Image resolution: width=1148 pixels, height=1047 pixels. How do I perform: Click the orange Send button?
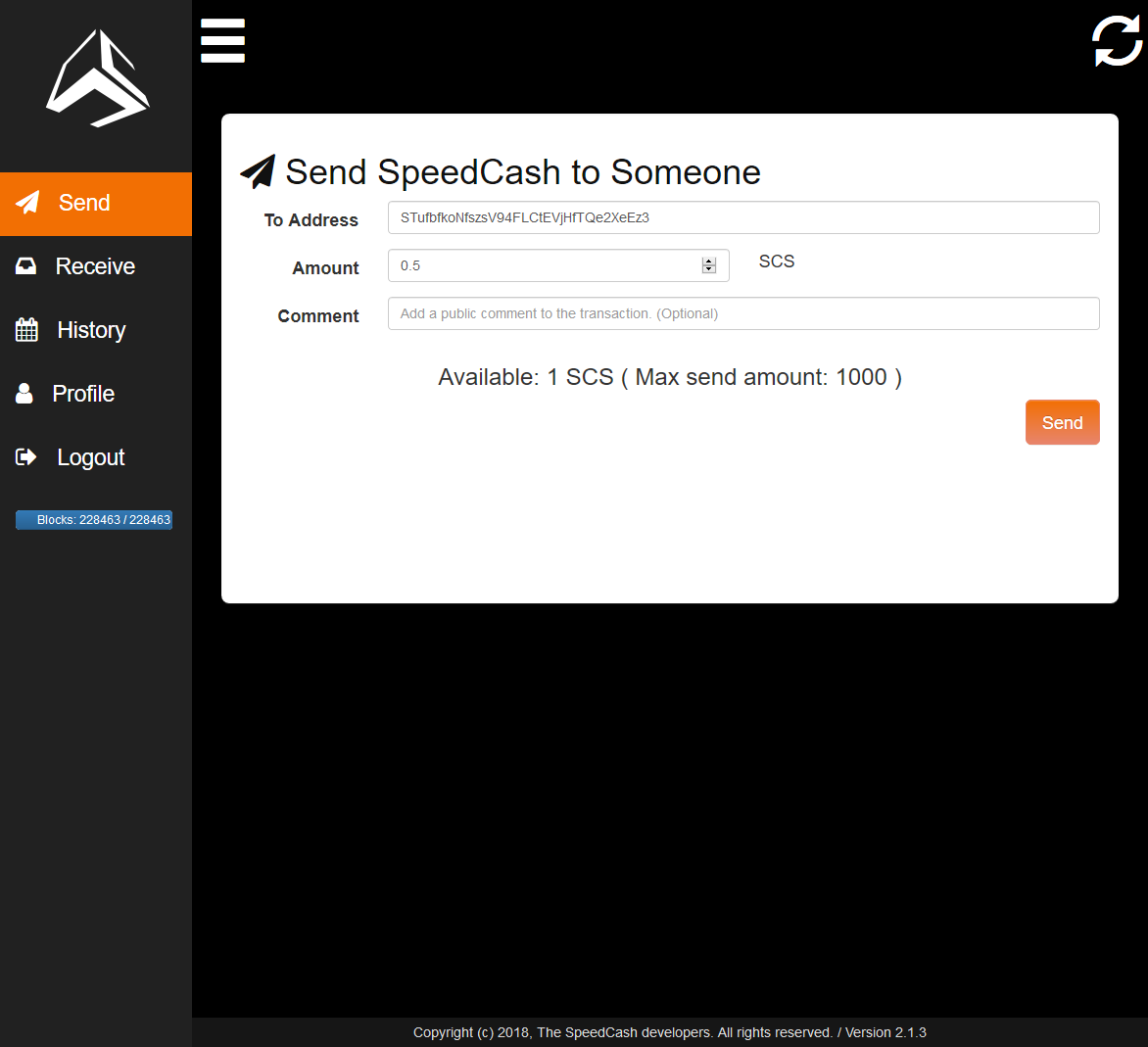pyautogui.click(x=1063, y=422)
